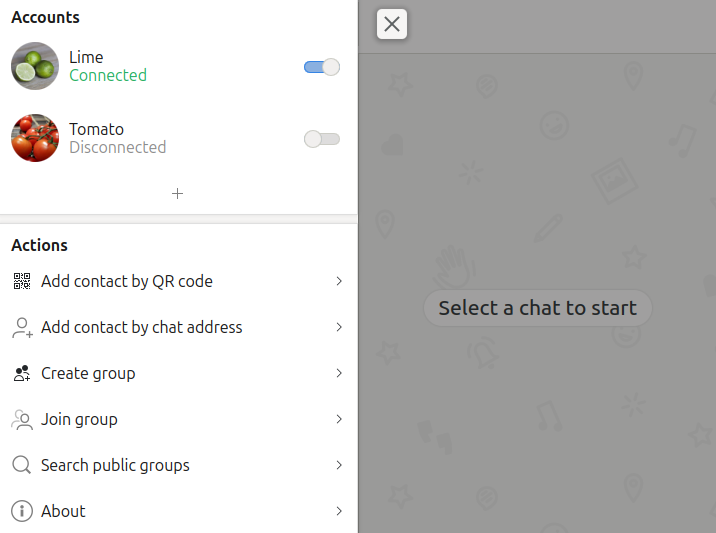Screen dimensions: 716x533
Task: Click the plus icon to add account
Action: 178,193
